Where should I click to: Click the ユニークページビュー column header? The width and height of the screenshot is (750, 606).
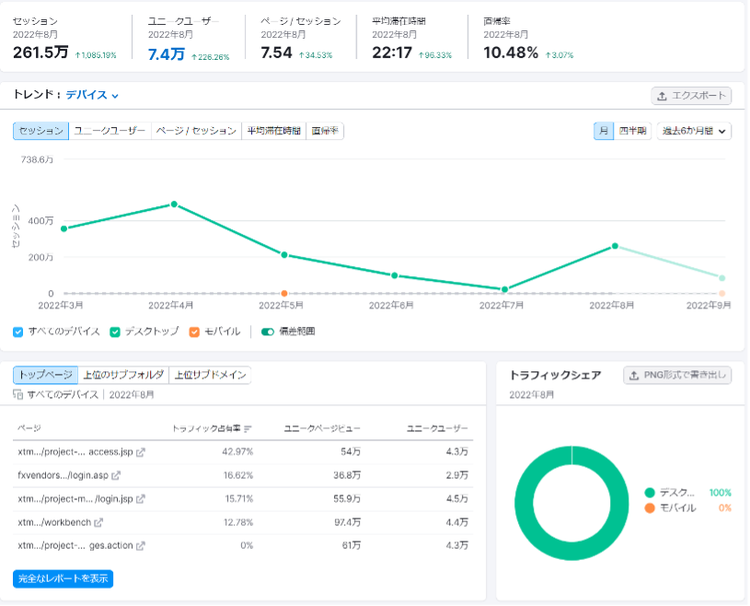coord(322,429)
